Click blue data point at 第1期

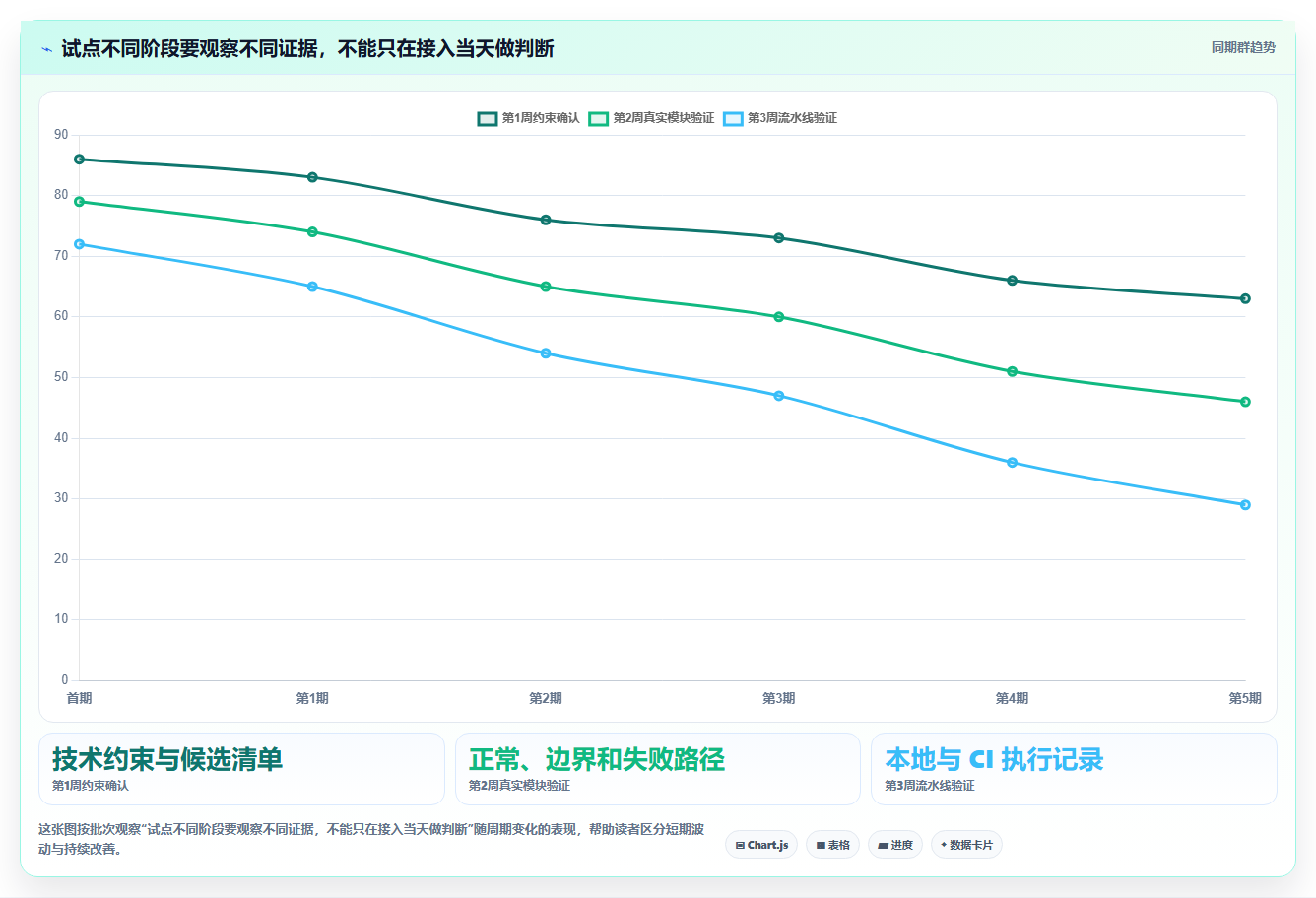(x=312, y=287)
